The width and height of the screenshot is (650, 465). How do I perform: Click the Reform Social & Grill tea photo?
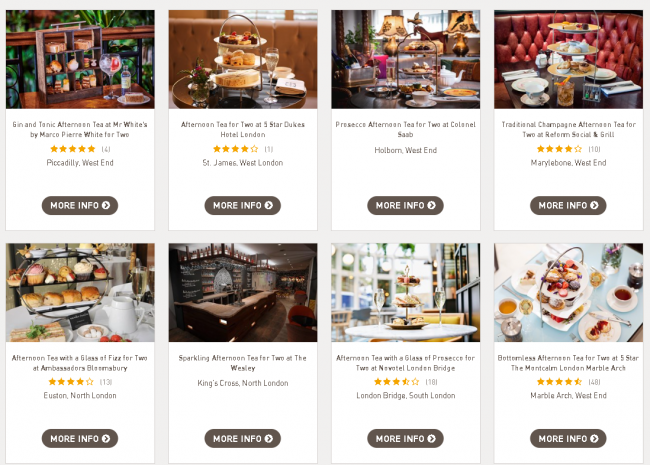568,59
